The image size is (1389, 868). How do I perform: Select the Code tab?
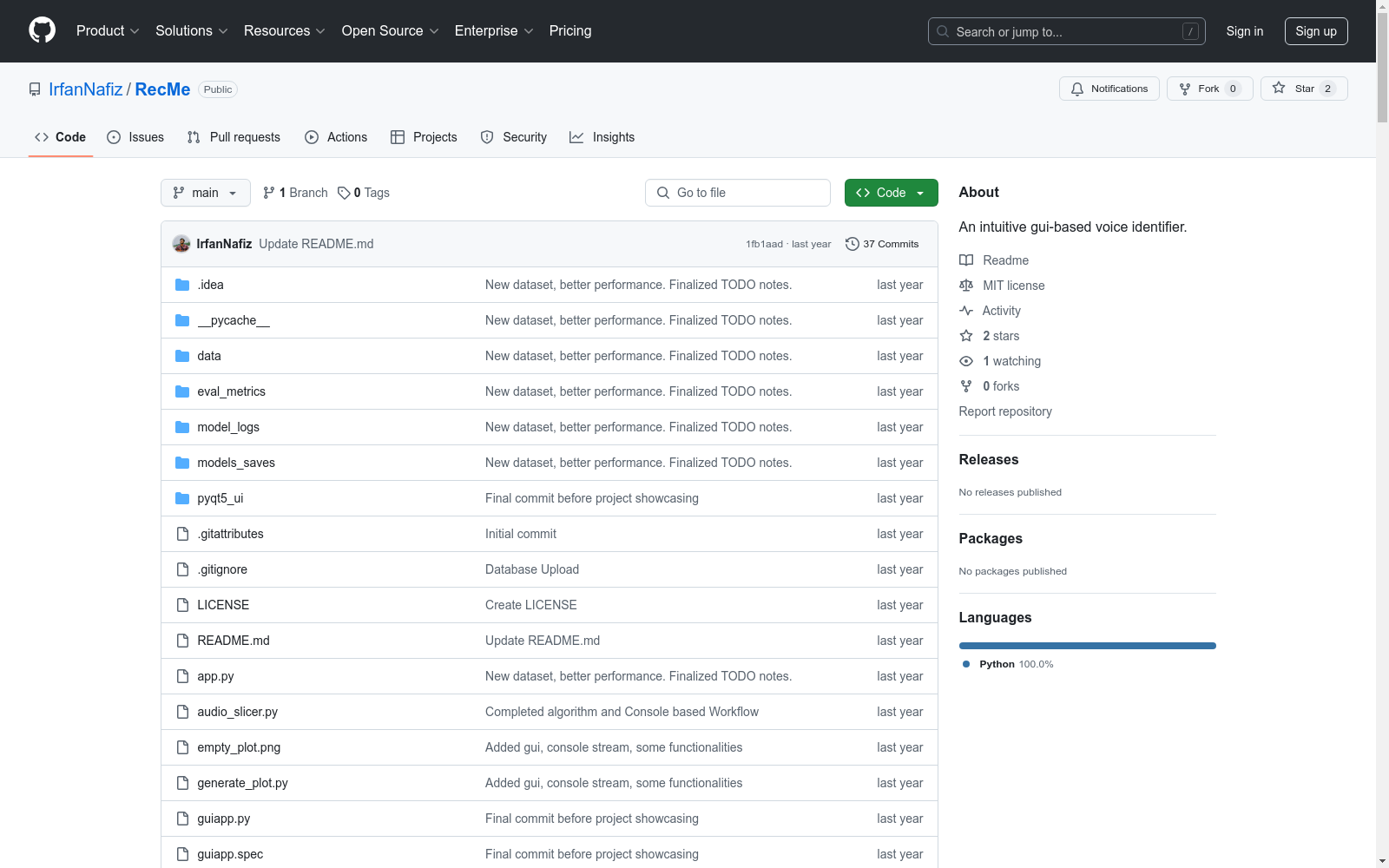(60, 137)
